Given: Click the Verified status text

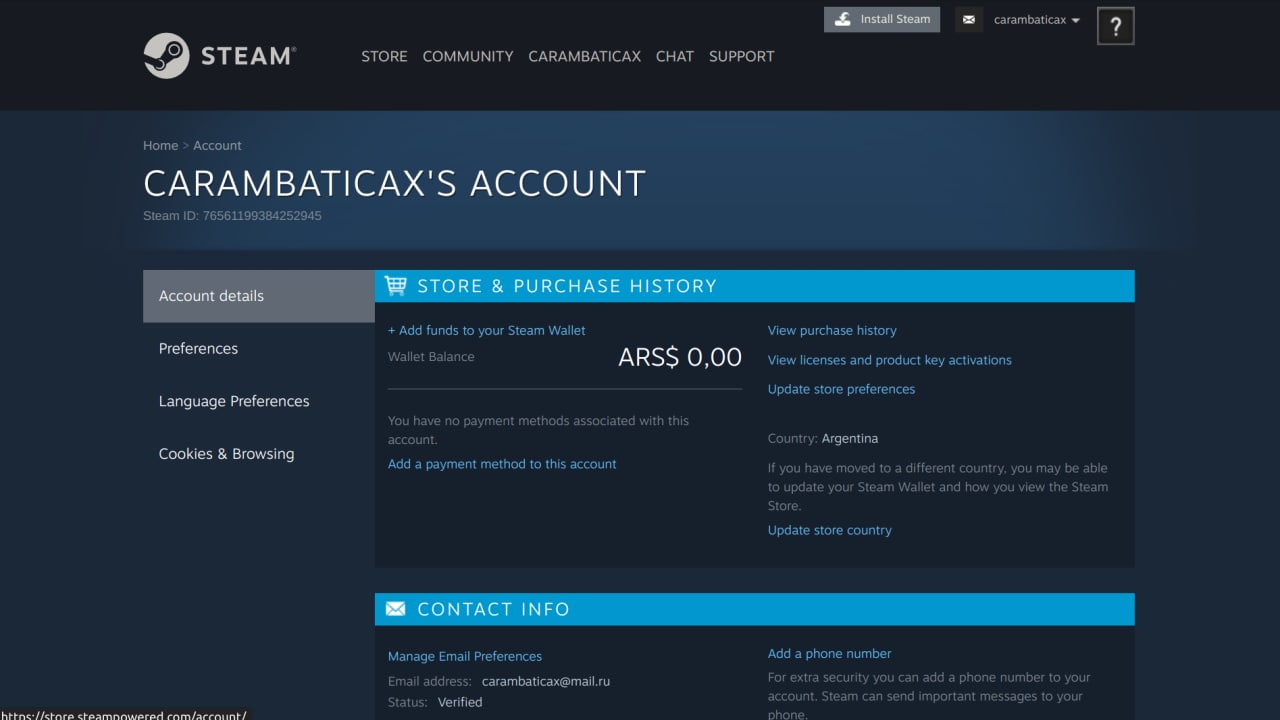Looking at the screenshot, I should 460,702.
